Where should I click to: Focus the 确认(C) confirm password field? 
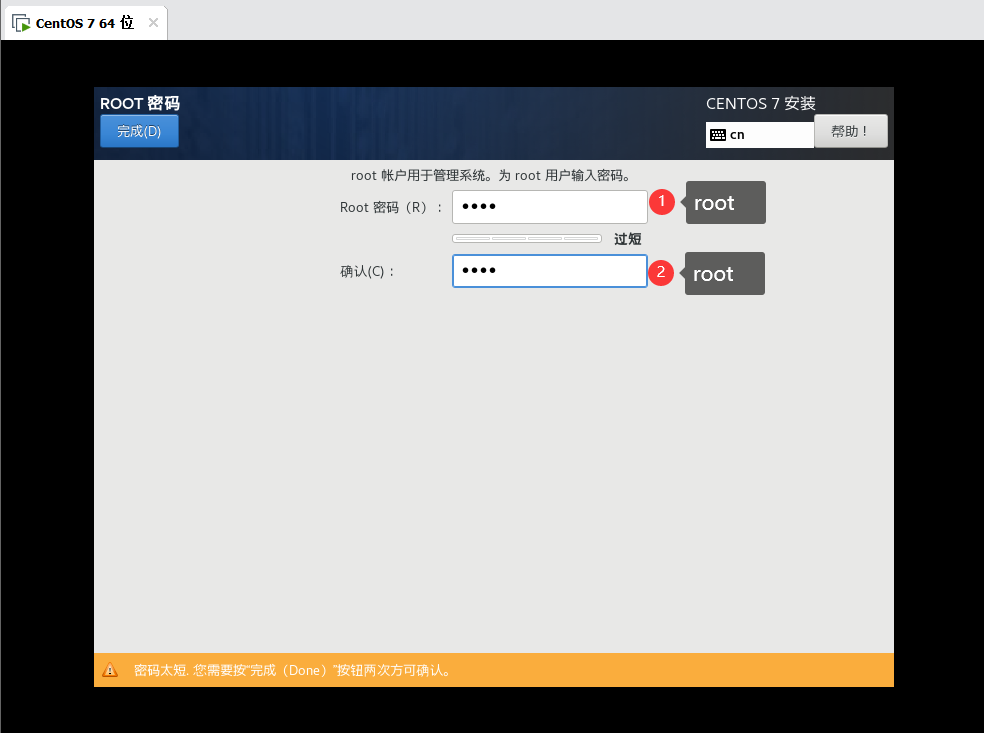tap(550, 271)
